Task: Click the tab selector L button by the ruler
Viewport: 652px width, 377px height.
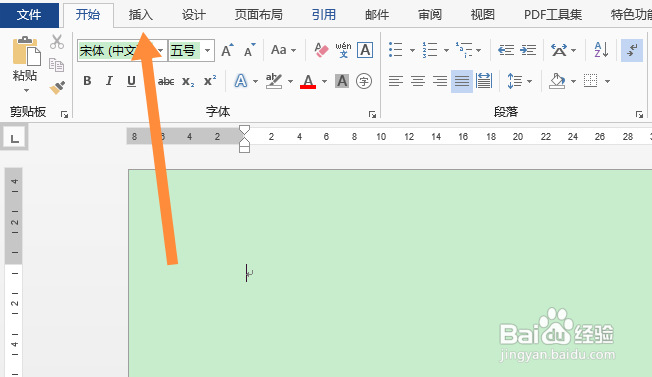Action: point(15,138)
